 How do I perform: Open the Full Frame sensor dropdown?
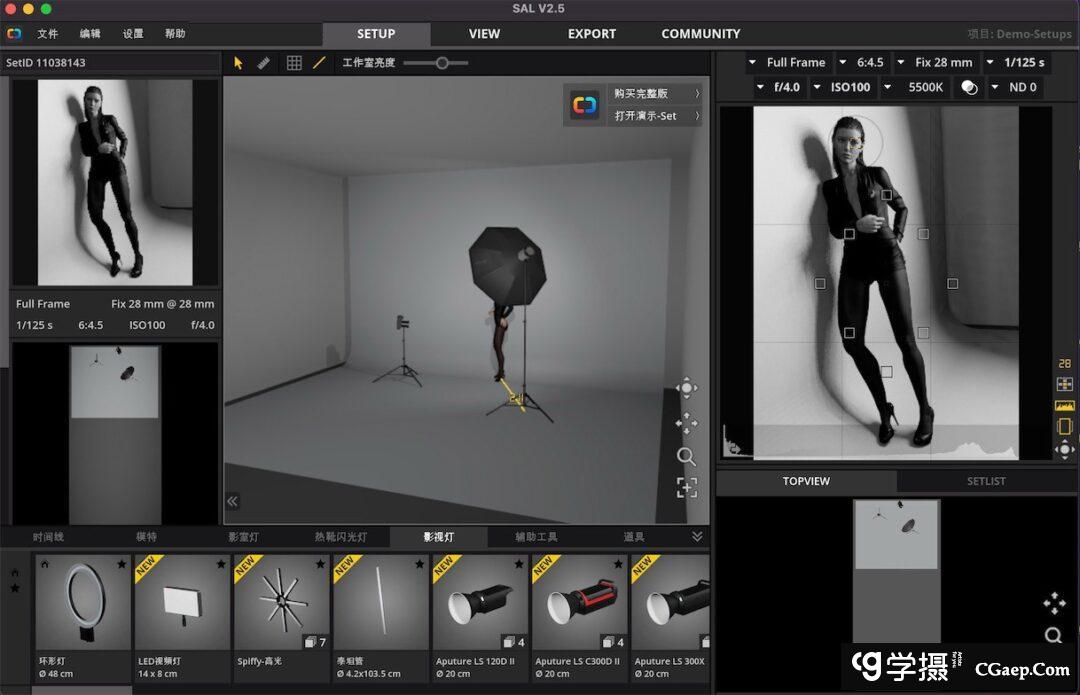point(789,62)
